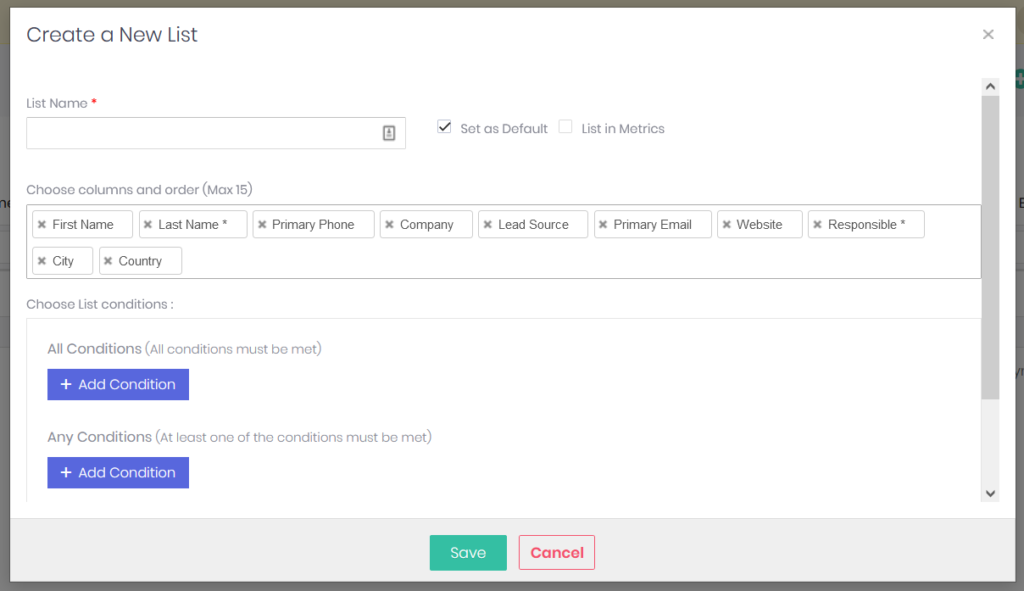
Task: Remove Lead Source column tag
Action: (488, 225)
